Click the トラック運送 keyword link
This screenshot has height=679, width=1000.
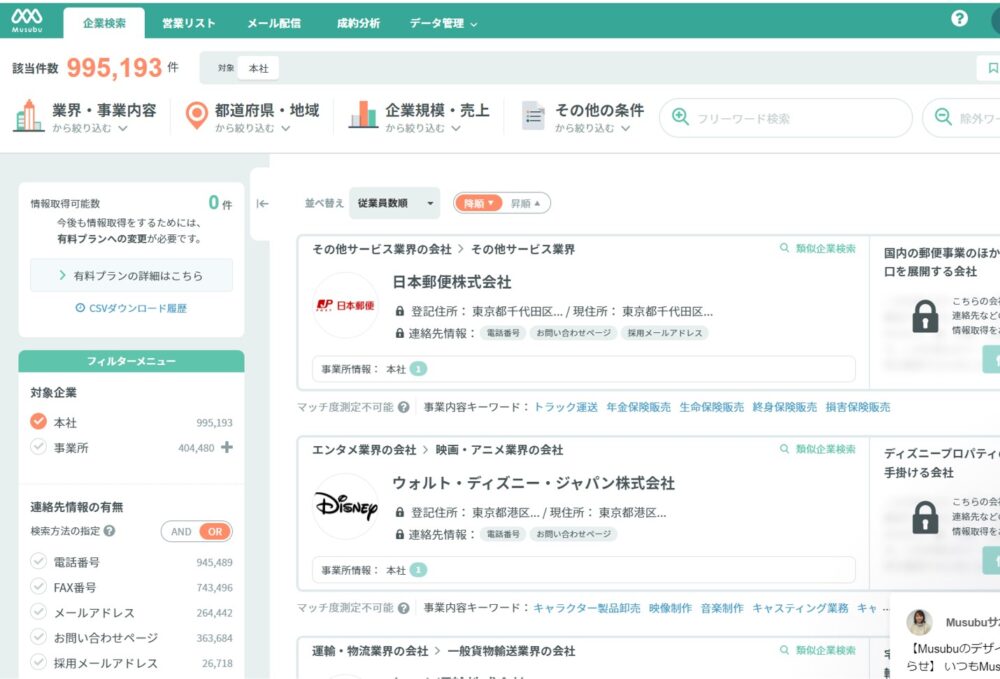(x=566, y=407)
